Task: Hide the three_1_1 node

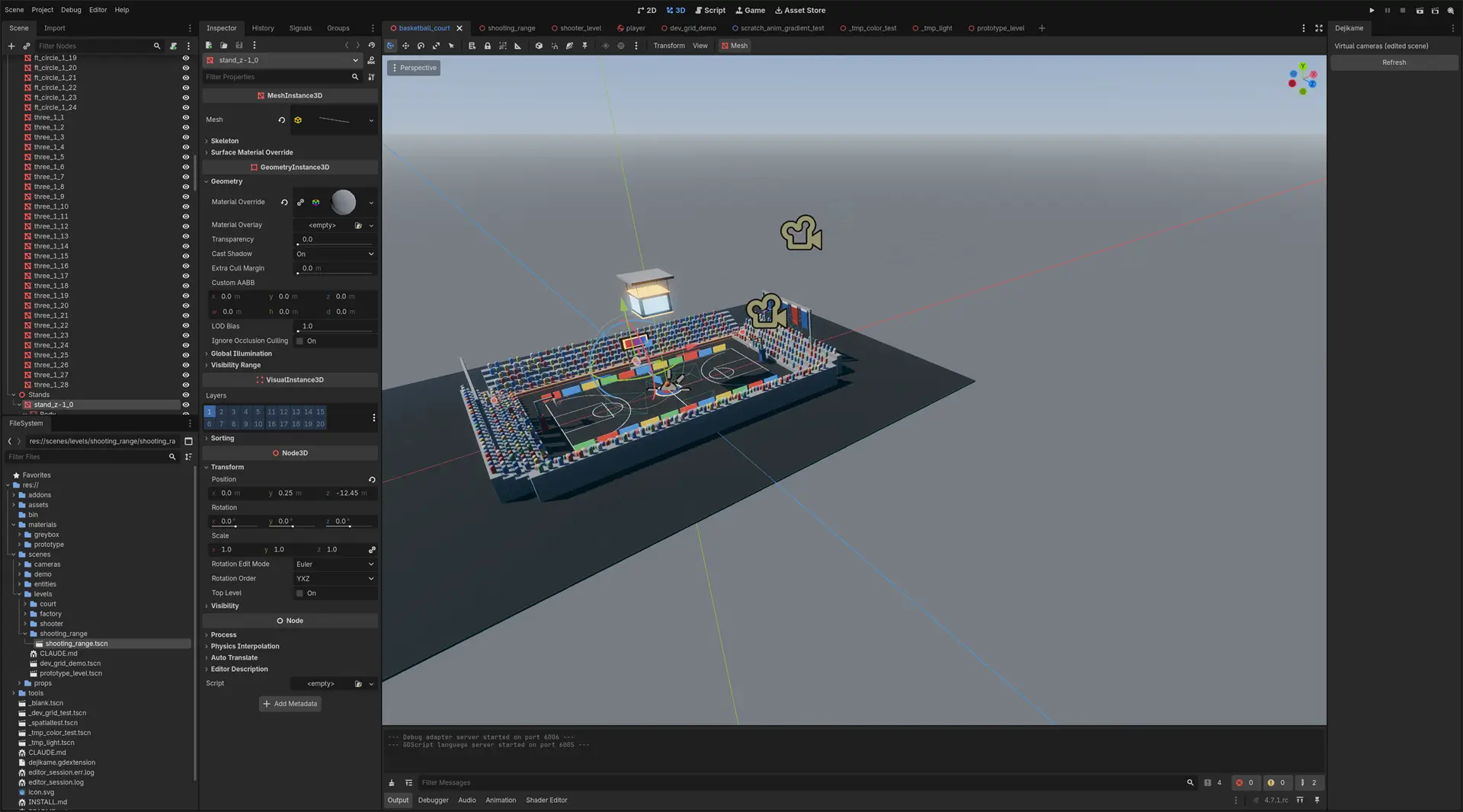Action: click(185, 117)
